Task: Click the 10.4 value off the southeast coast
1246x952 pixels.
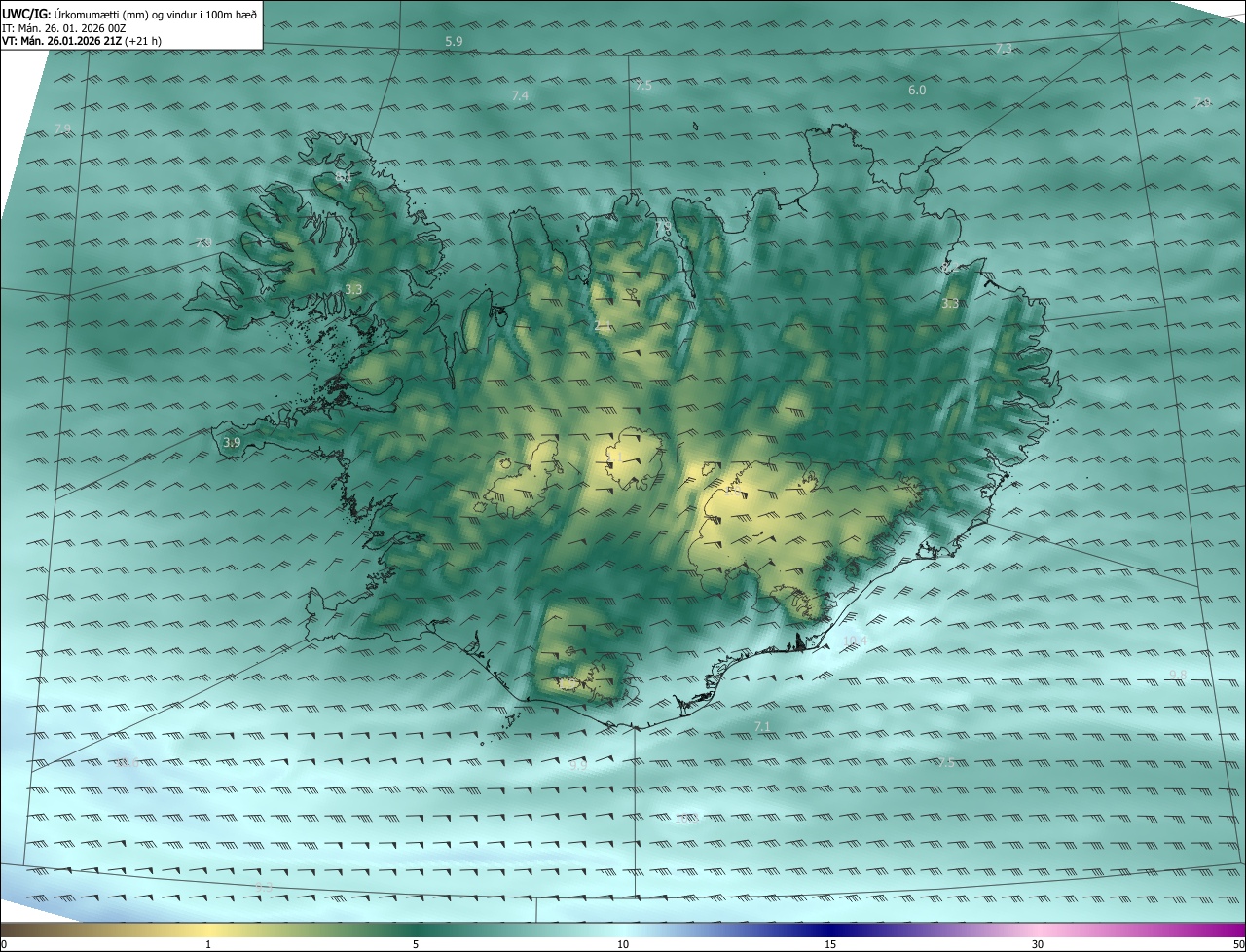Action: pyautogui.click(x=855, y=641)
